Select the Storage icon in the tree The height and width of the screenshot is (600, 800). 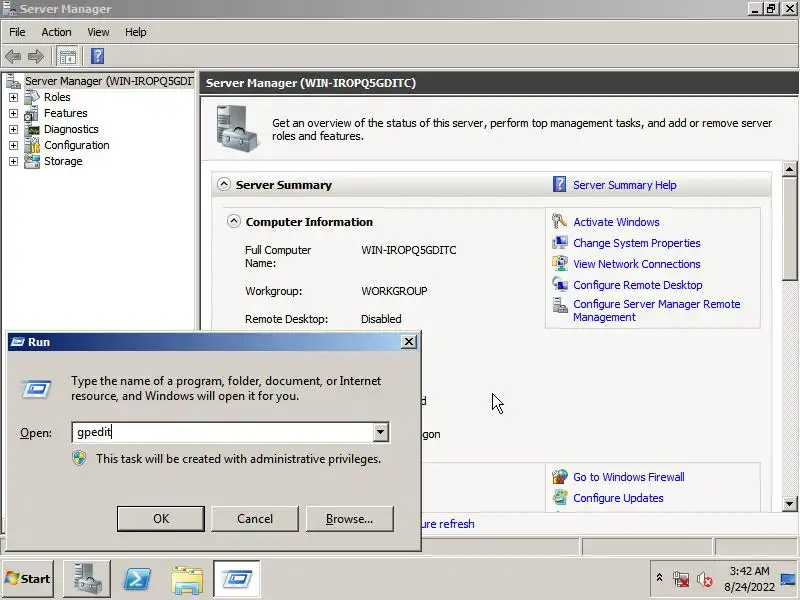tap(32, 161)
